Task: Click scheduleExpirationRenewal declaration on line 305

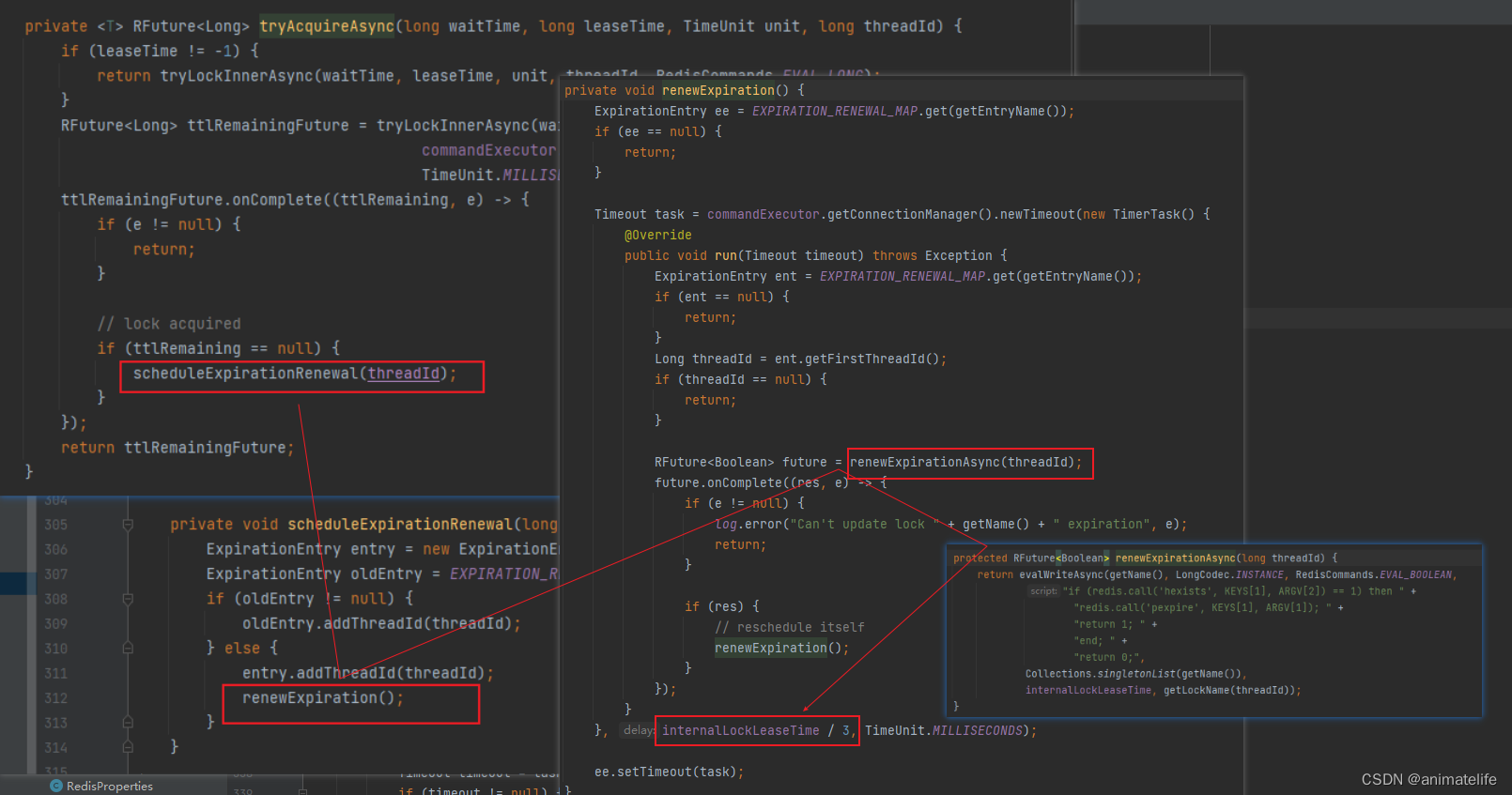Action: [400, 524]
